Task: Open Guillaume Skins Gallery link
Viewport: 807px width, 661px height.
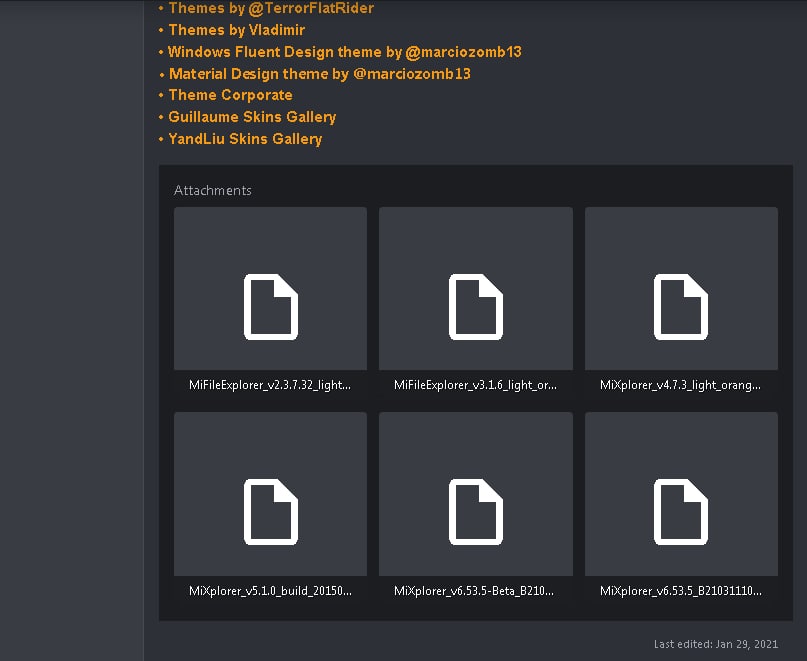Action: tap(252, 117)
